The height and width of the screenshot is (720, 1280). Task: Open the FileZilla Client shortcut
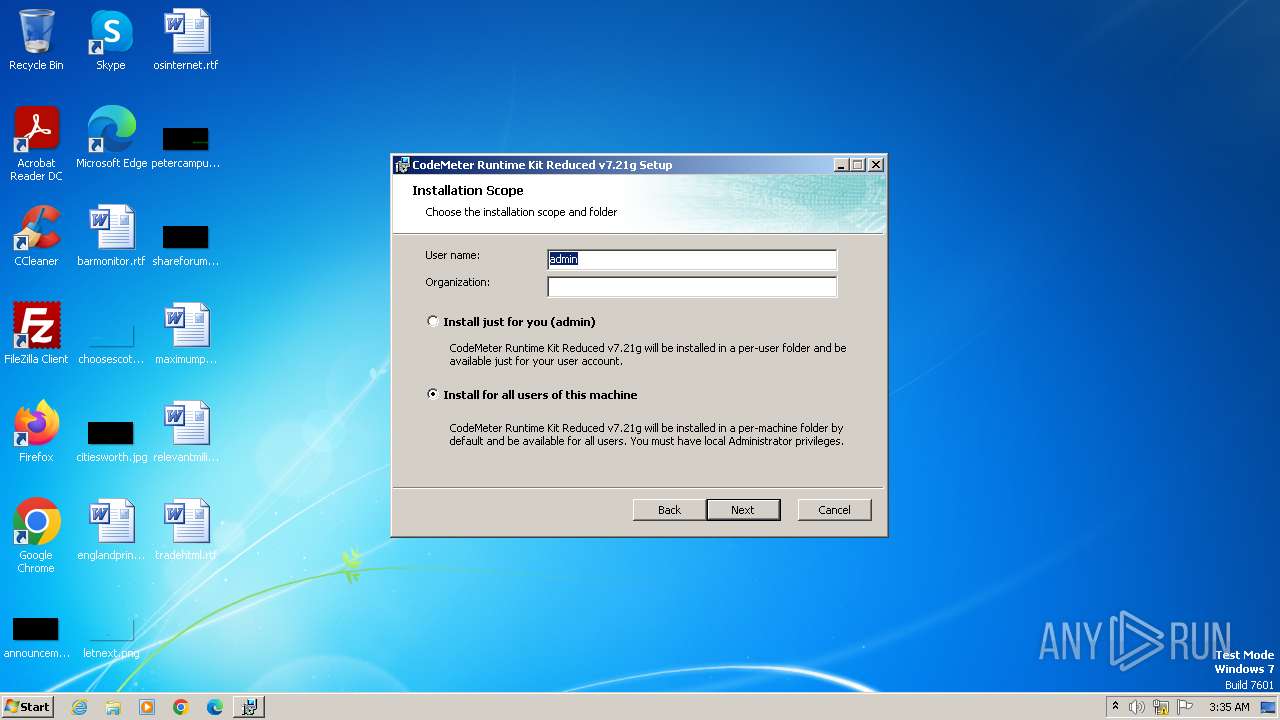click(x=36, y=334)
